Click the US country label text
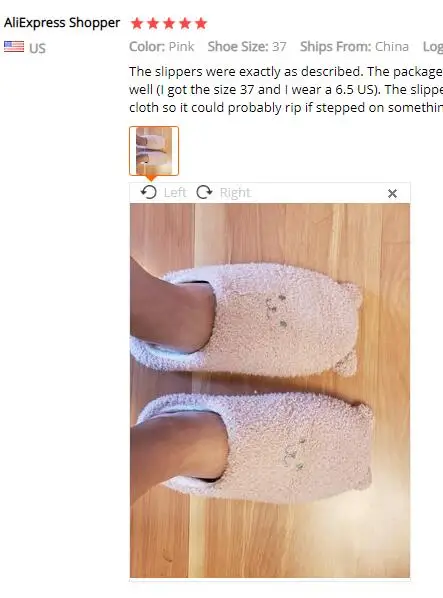Image resolution: width=443 pixels, height=598 pixels. (37, 48)
